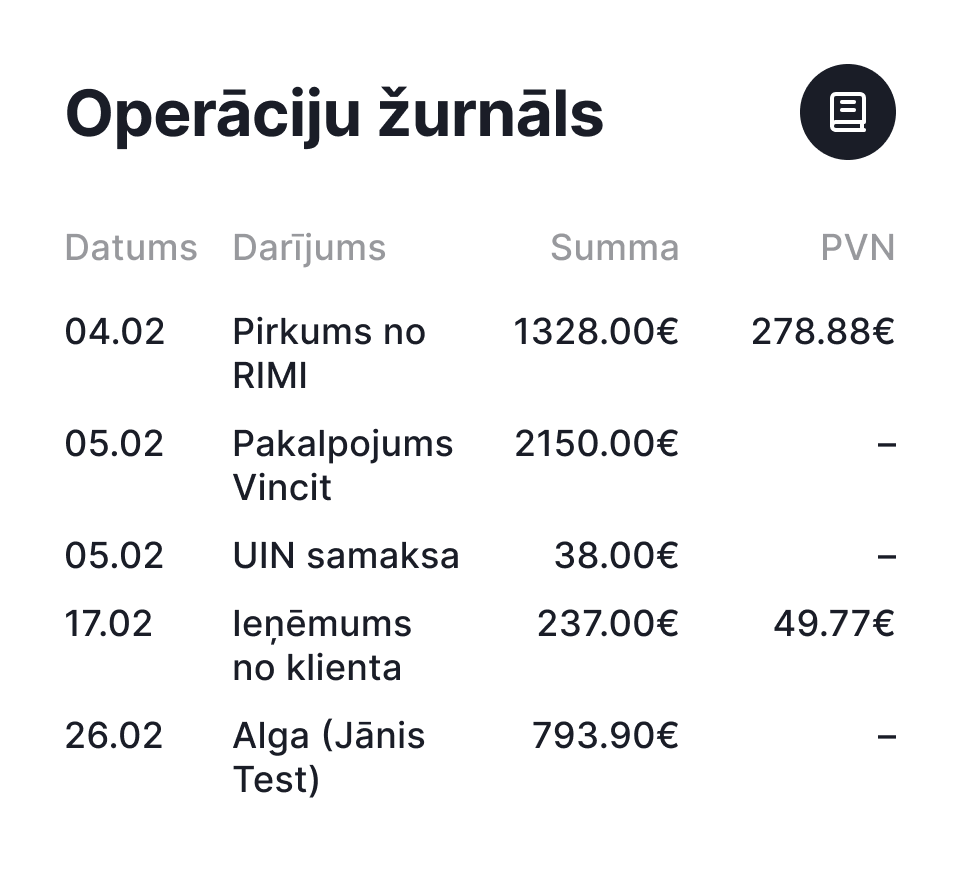960x880 pixels.
Task: Open the Pakalpojums Vincit transaction
Action: tap(342, 465)
